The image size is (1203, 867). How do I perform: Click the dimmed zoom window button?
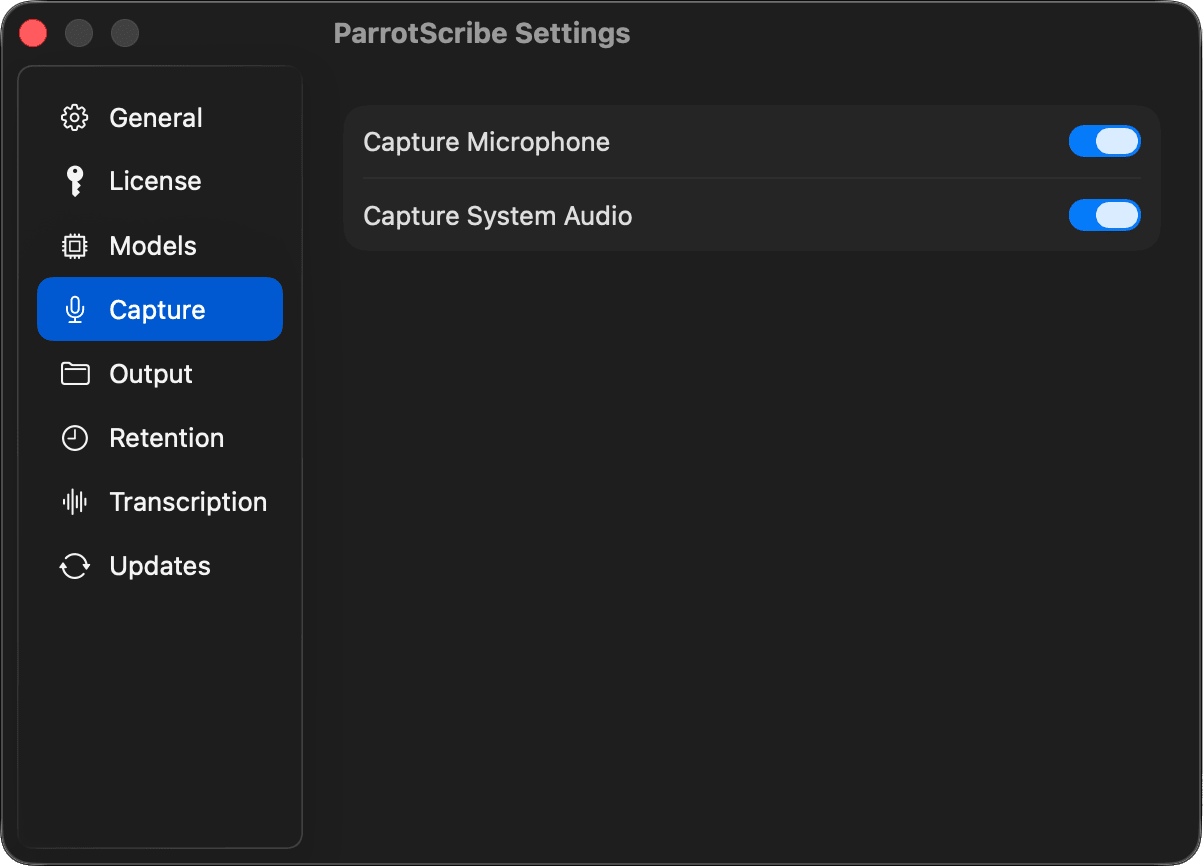pos(125,33)
